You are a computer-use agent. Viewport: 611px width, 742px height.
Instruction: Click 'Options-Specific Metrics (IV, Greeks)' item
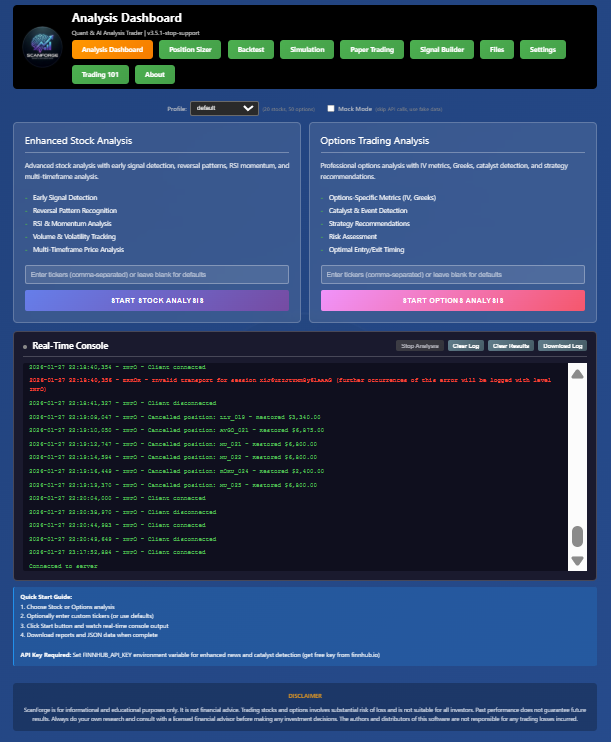pyautogui.click(x=382, y=198)
